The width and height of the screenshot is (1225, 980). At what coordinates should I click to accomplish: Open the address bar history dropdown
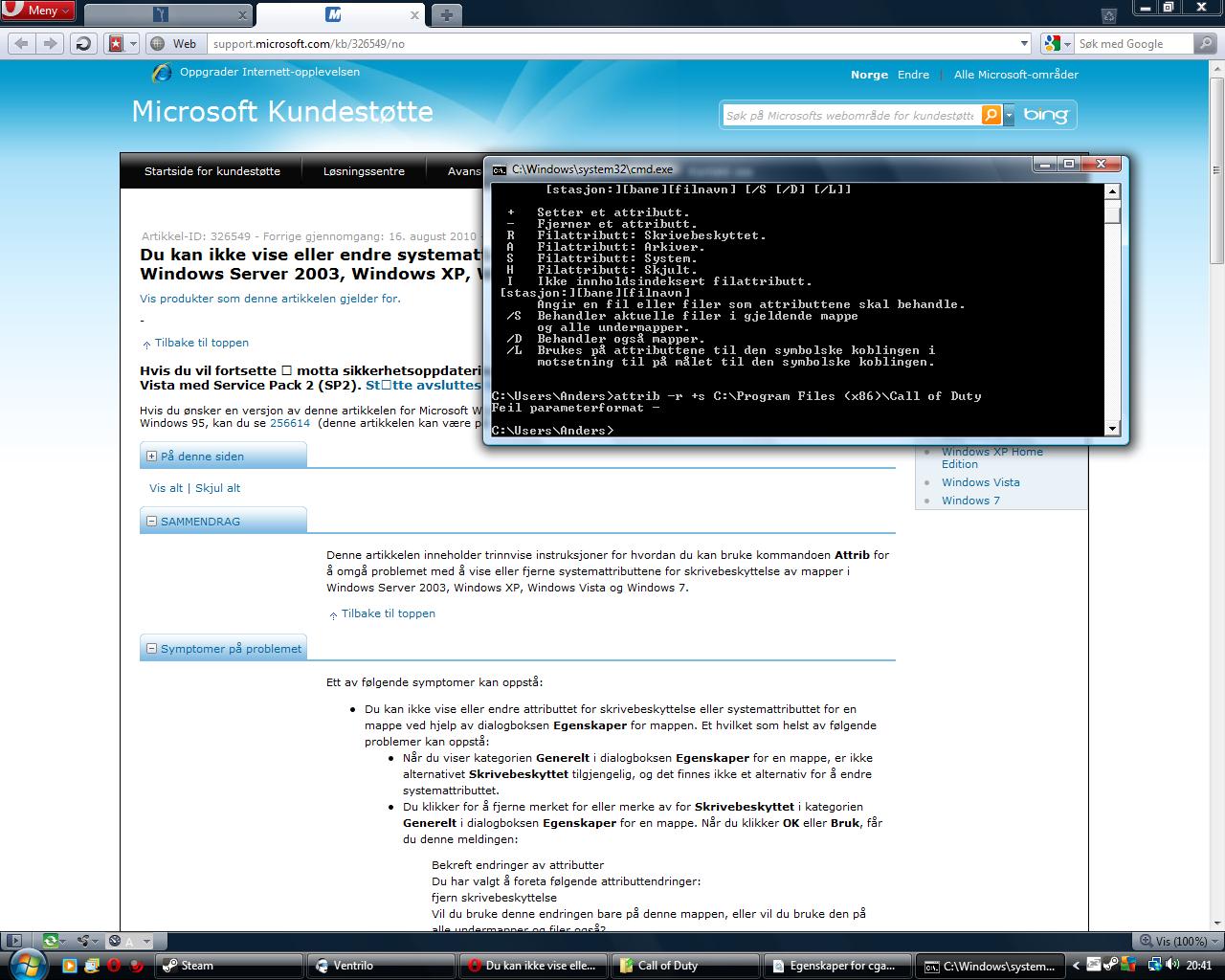click(1024, 43)
